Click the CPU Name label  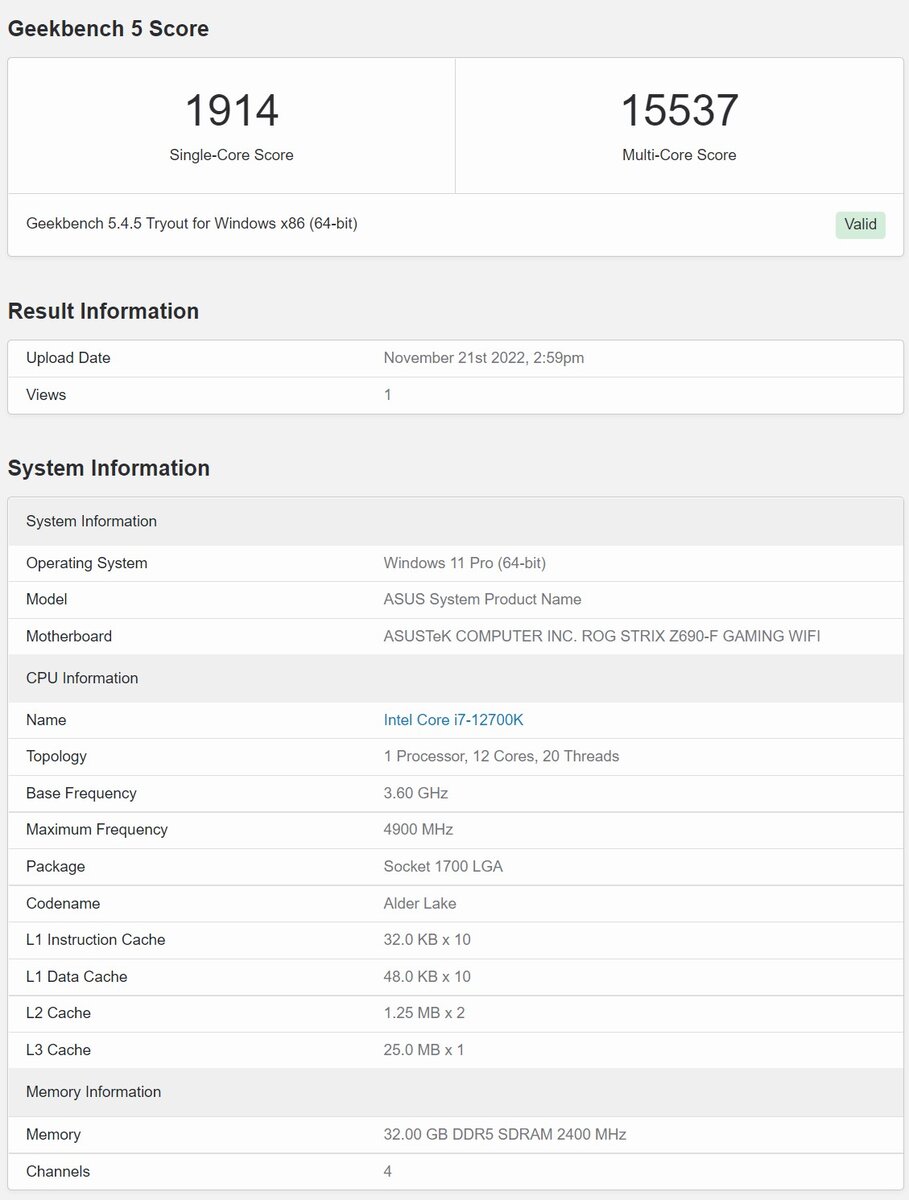[x=46, y=720]
